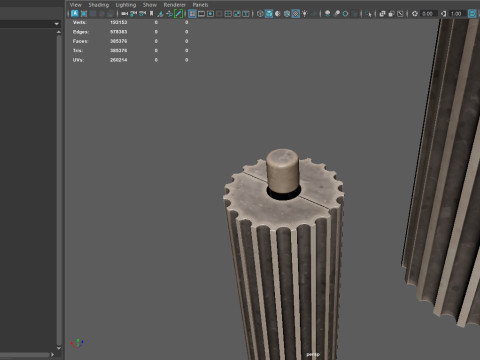This screenshot has height=360, width=480.
Task: Click the Gamma value field showing 1.00
Action: (x=457, y=13)
